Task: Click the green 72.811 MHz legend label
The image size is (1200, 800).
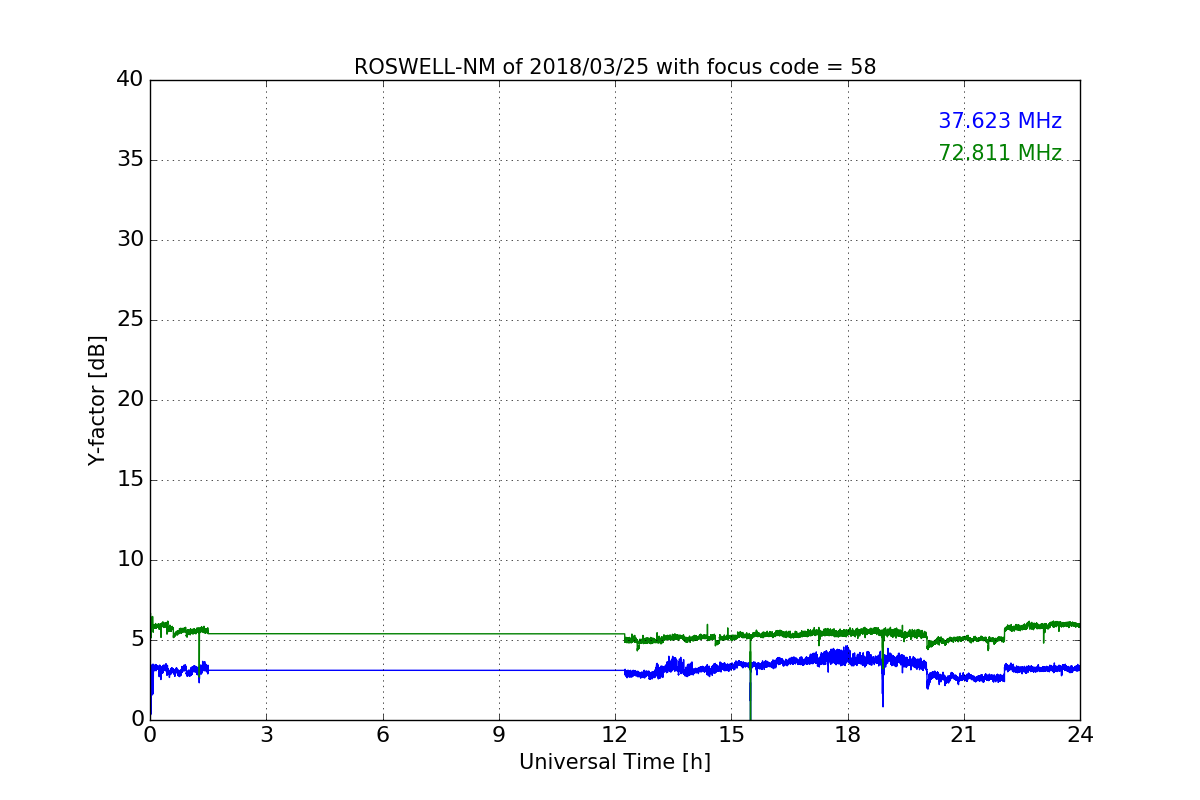Action: (1000, 153)
